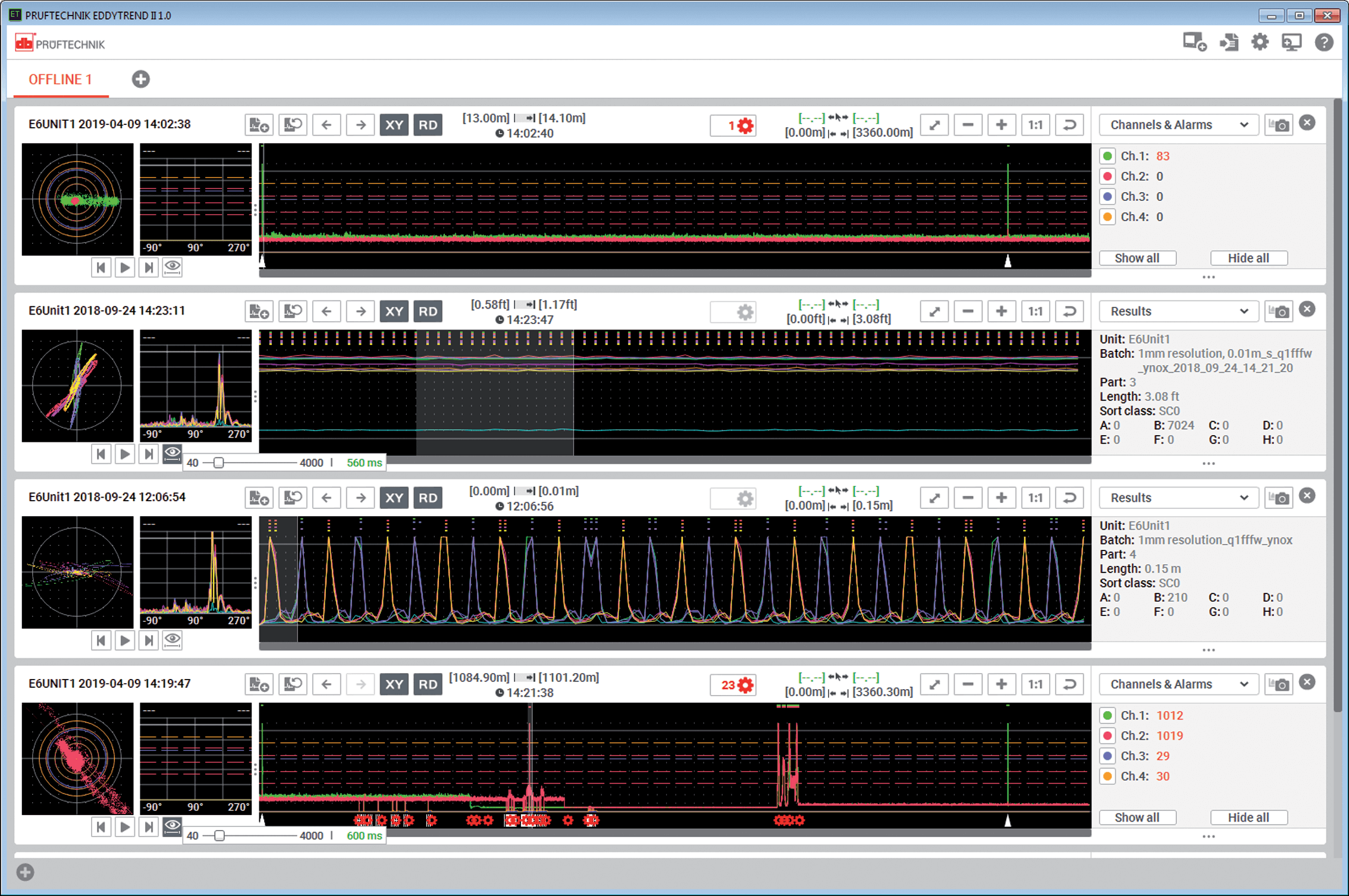This screenshot has height=896, width=1349.
Task: Skip to end in 14:23:11 row
Action: click(x=149, y=454)
